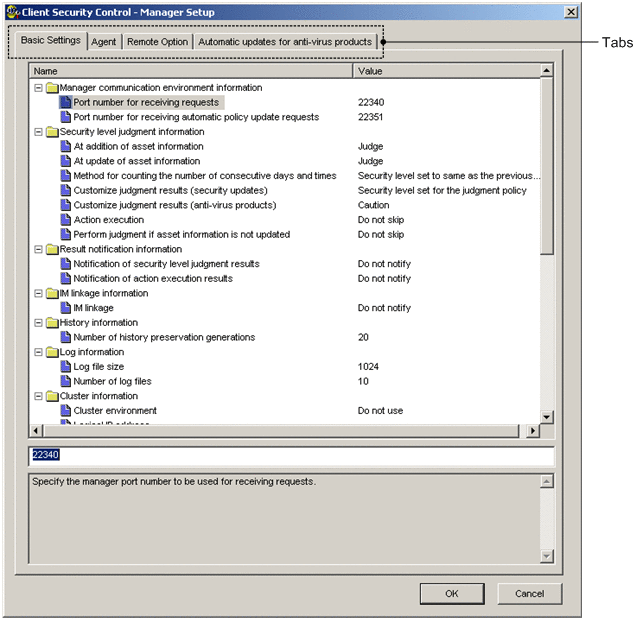Click the Manager communication environment information folder icon
Screen dimensions: 636x621
pos(52,88)
